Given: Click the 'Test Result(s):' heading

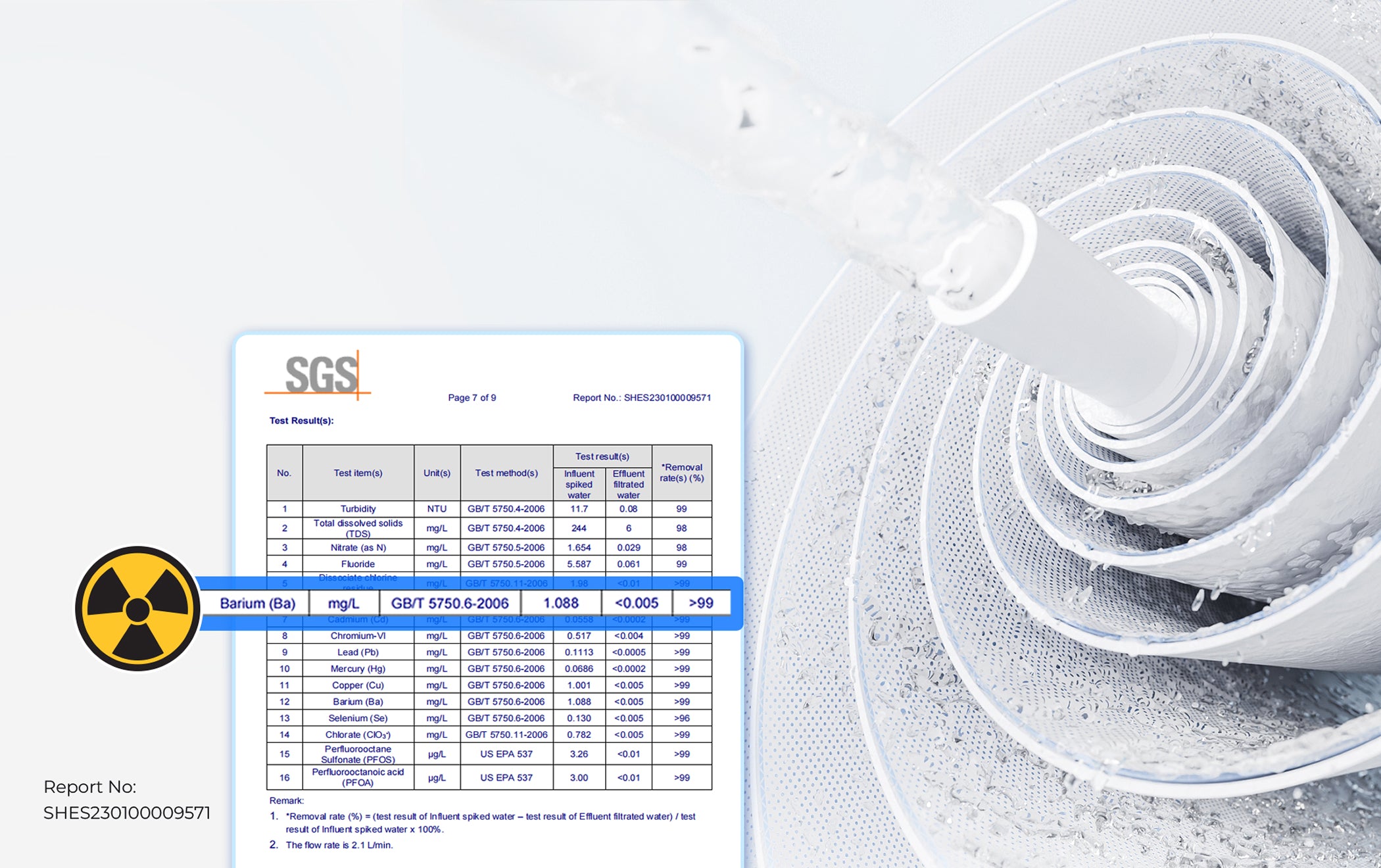Looking at the screenshot, I should [301, 421].
